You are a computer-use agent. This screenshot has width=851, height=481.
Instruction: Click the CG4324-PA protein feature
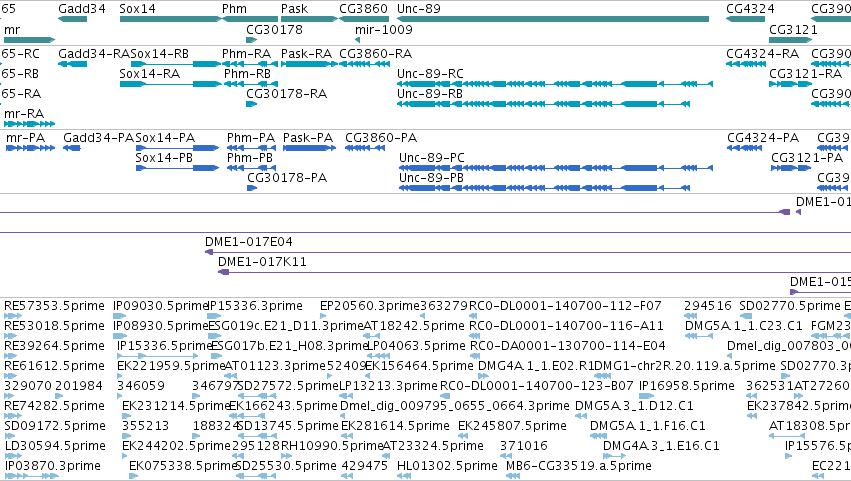[745, 148]
